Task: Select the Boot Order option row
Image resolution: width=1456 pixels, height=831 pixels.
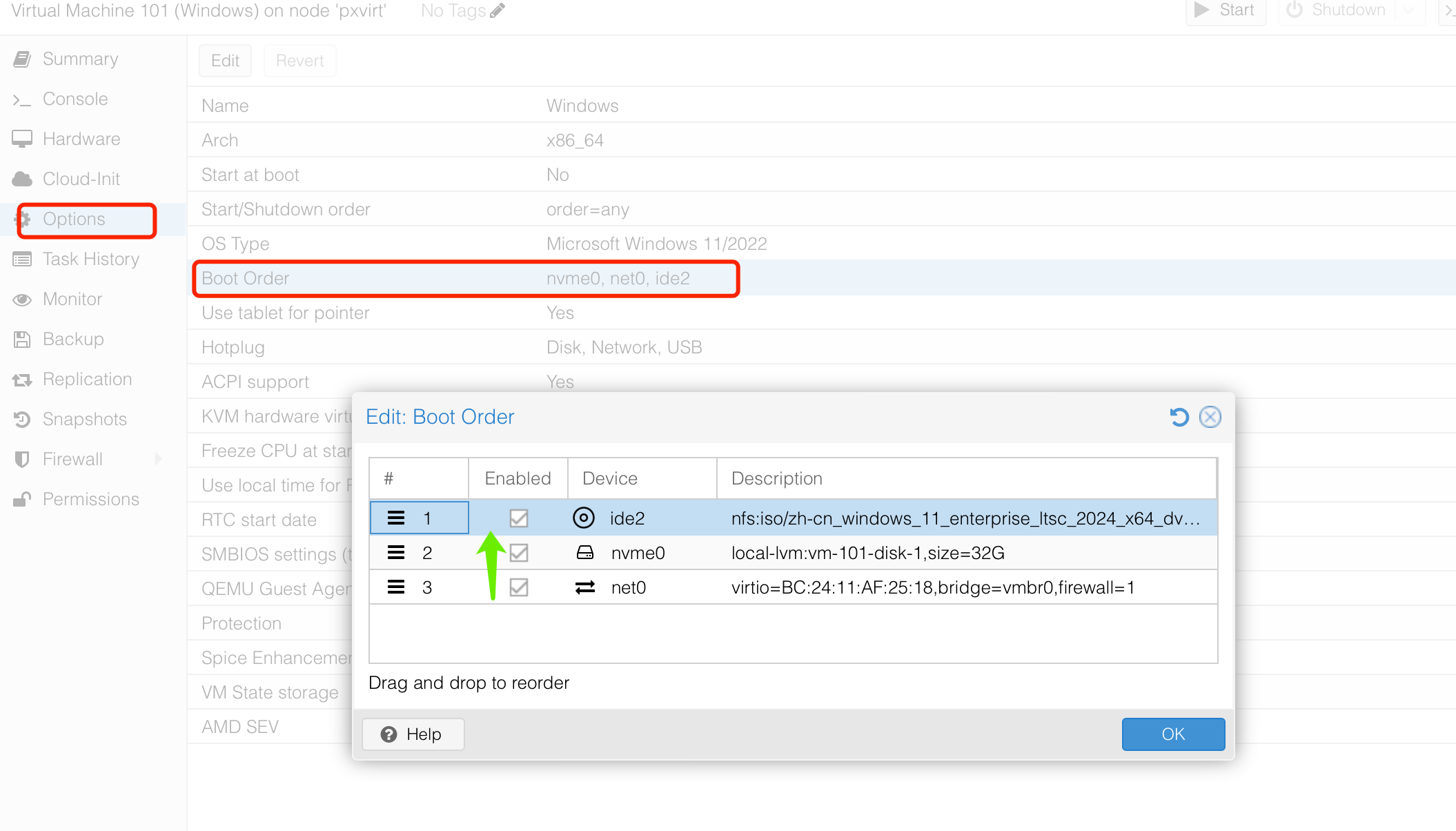Action: click(821, 278)
